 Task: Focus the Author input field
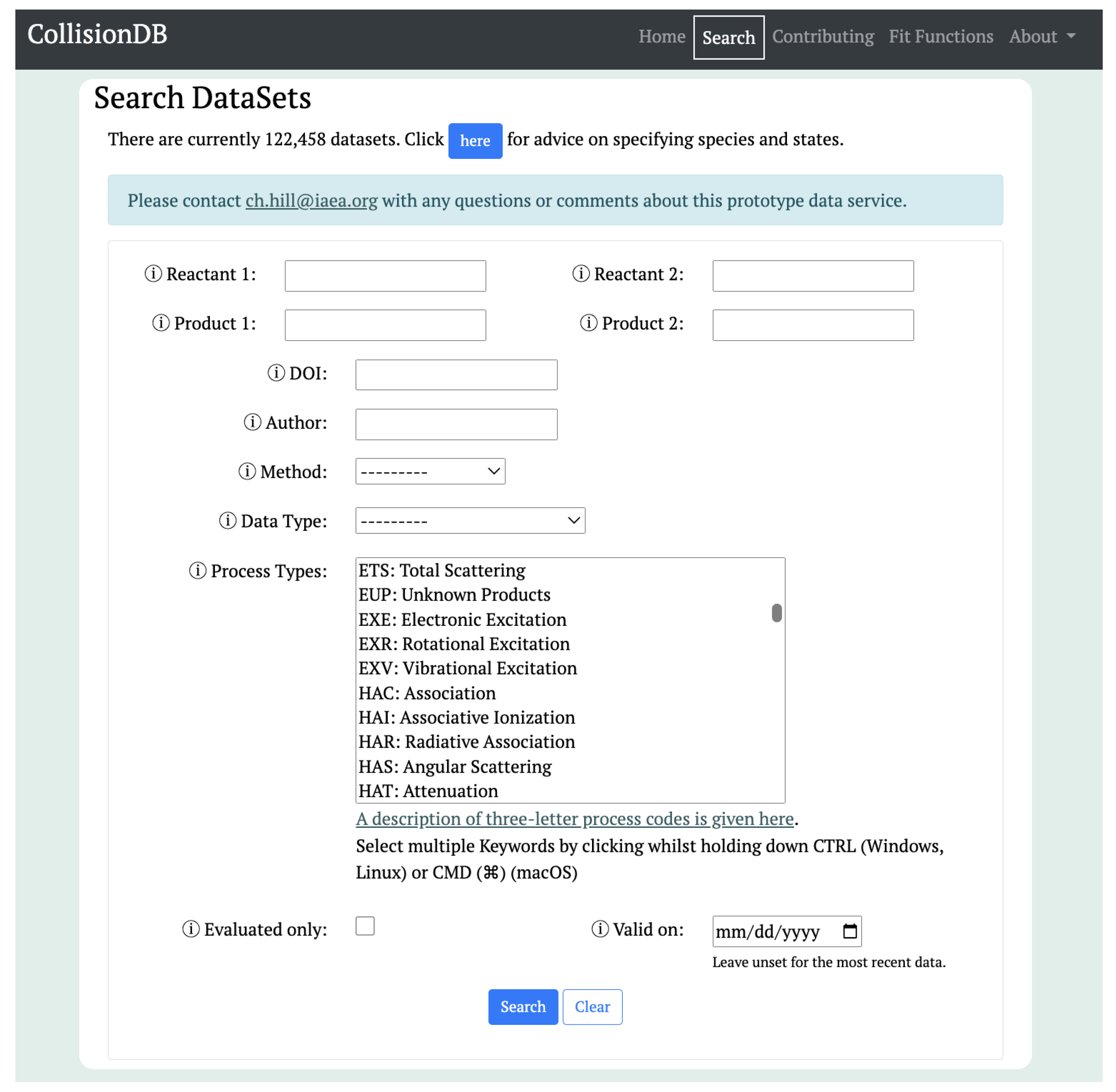click(456, 424)
